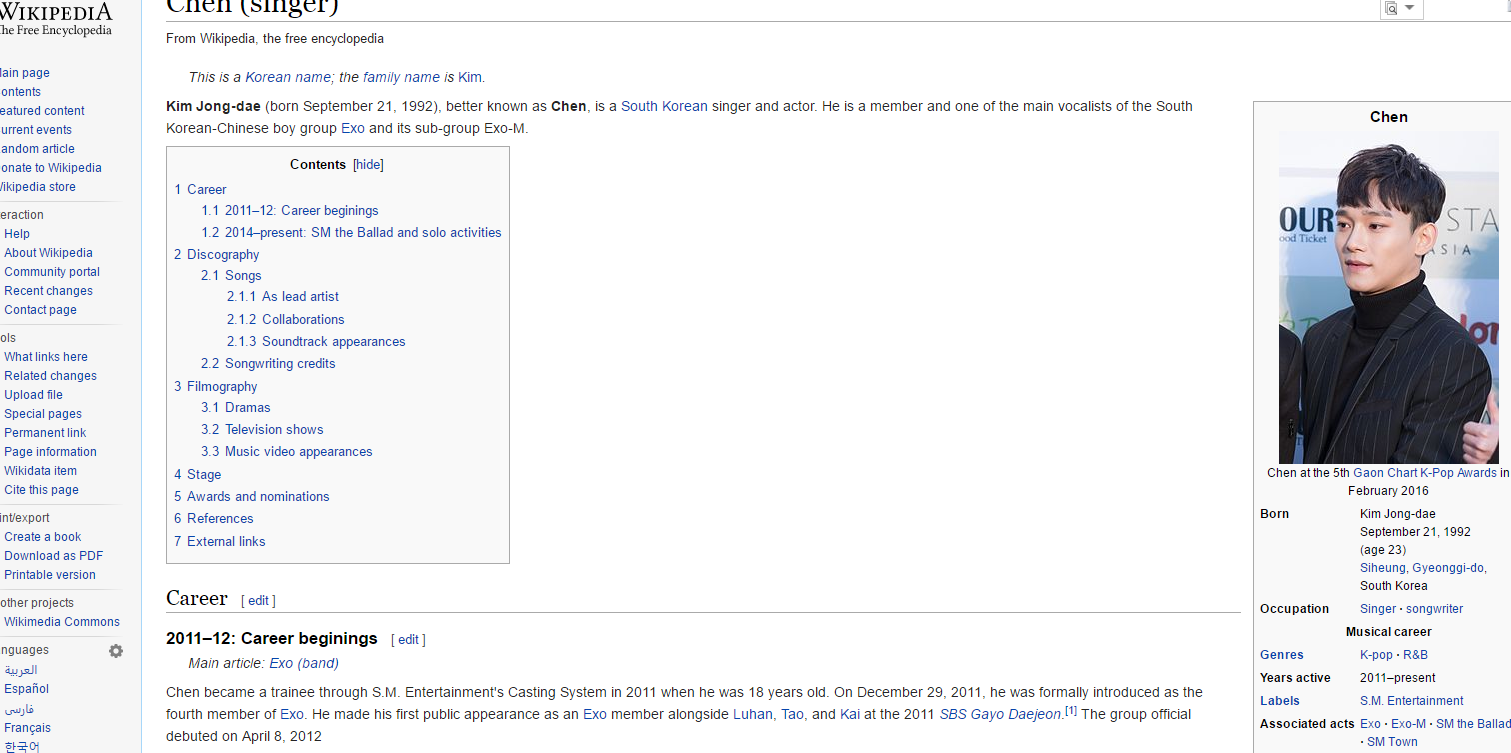Visit Wikimedia Commons under other projects

62,621
